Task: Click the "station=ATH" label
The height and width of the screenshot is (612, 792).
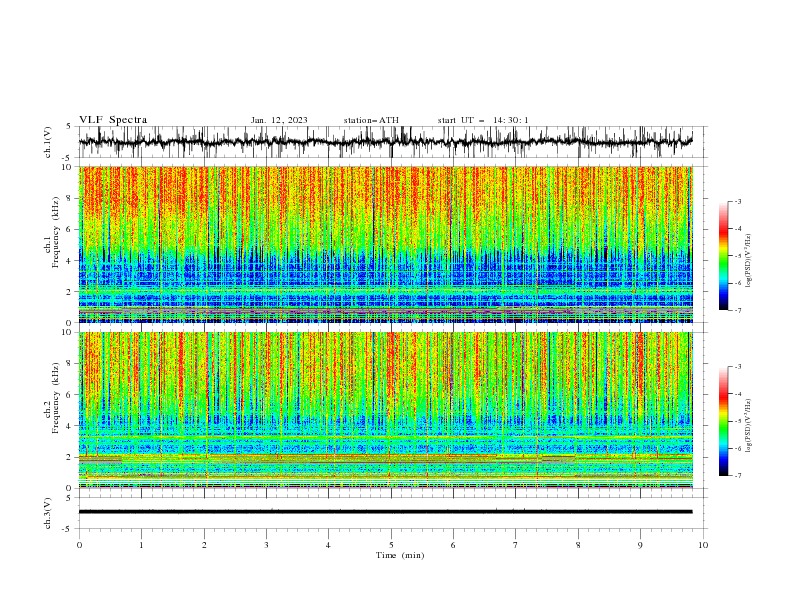Action: [371, 120]
